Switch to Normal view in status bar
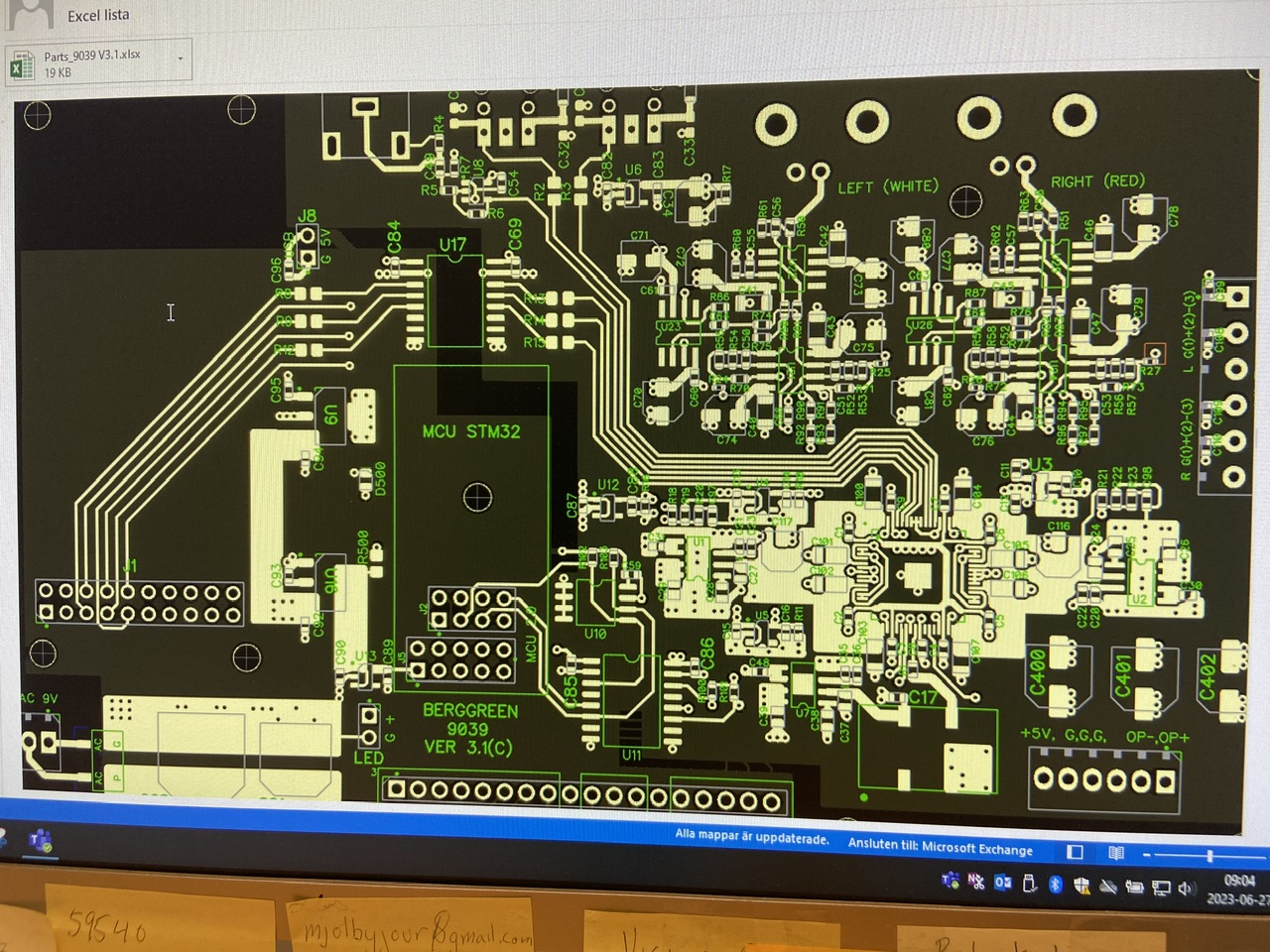 (x=1075, y=851)
